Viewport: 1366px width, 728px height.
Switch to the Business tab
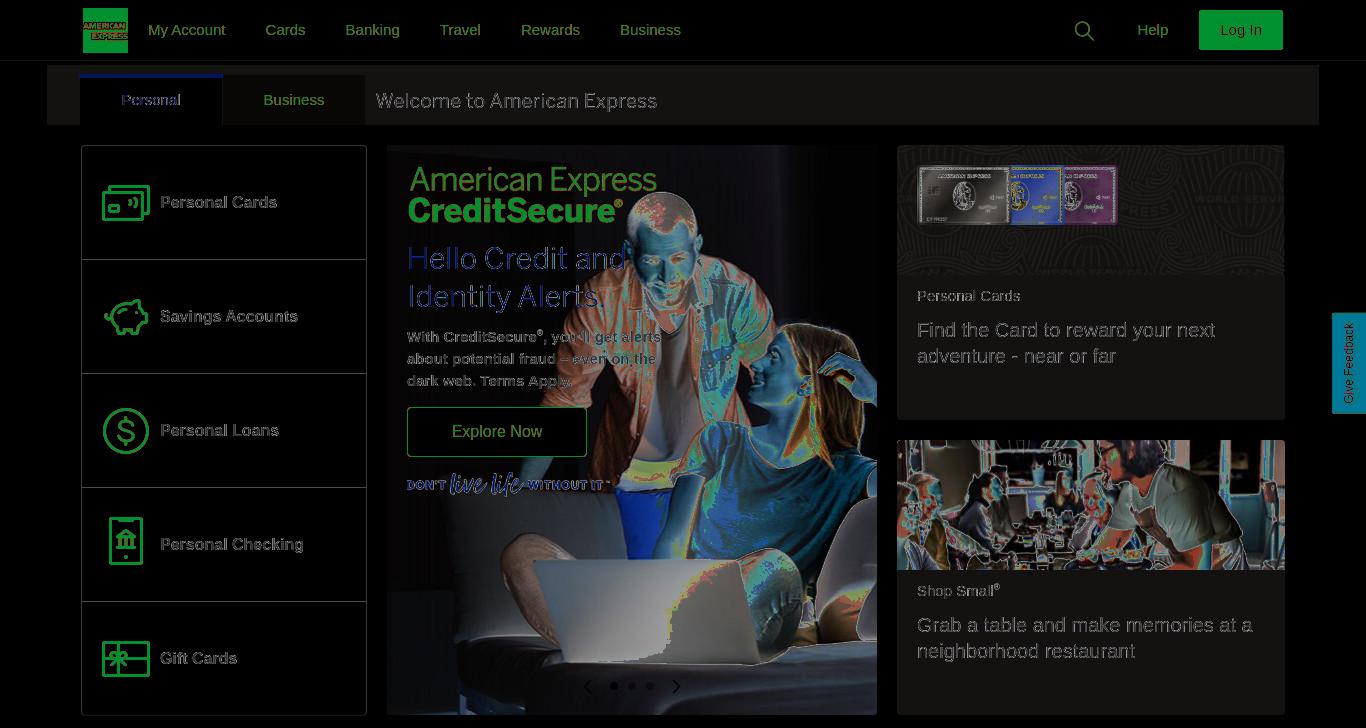point(294,100)
